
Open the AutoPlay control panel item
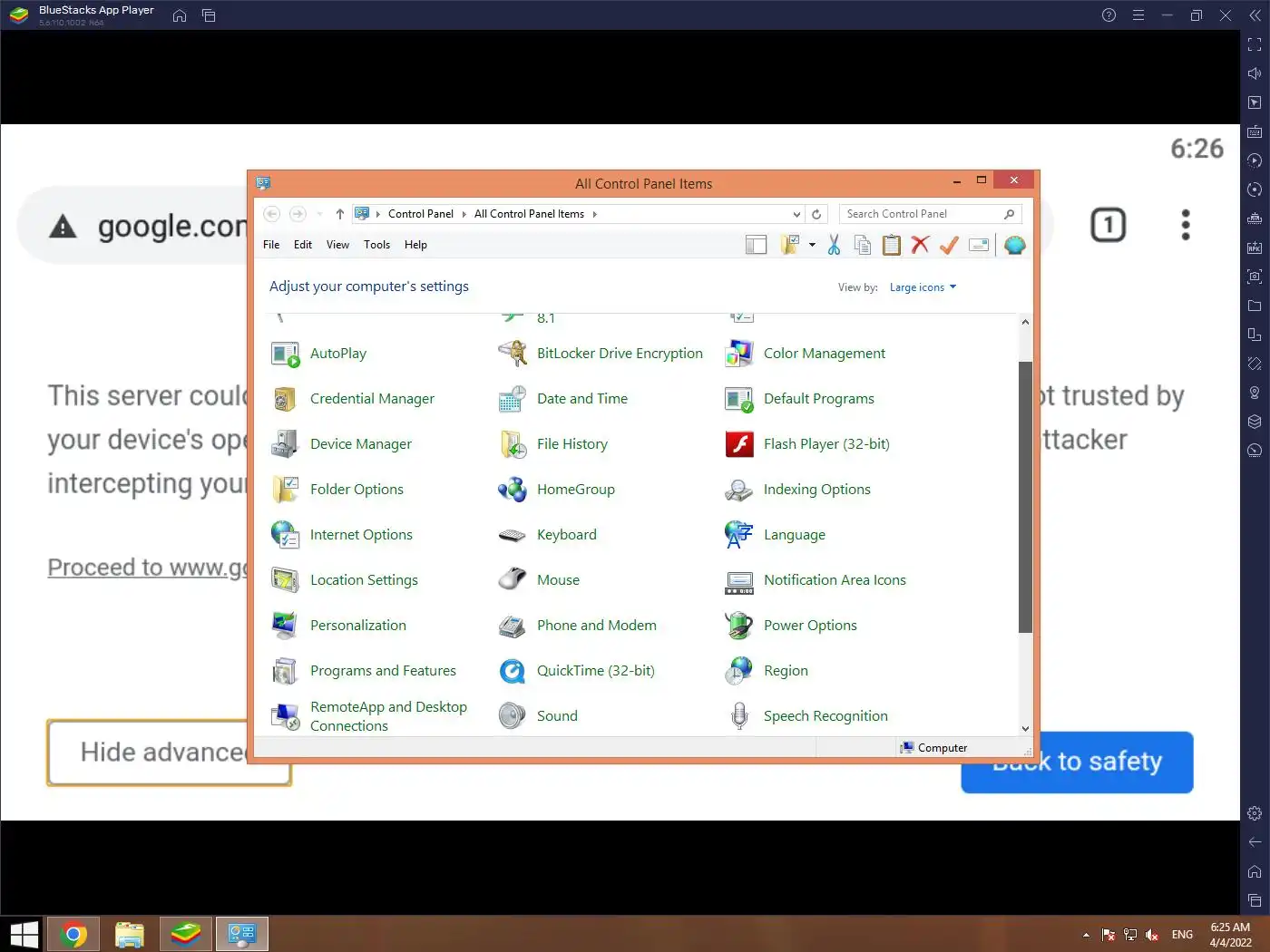tap(319, 354)
